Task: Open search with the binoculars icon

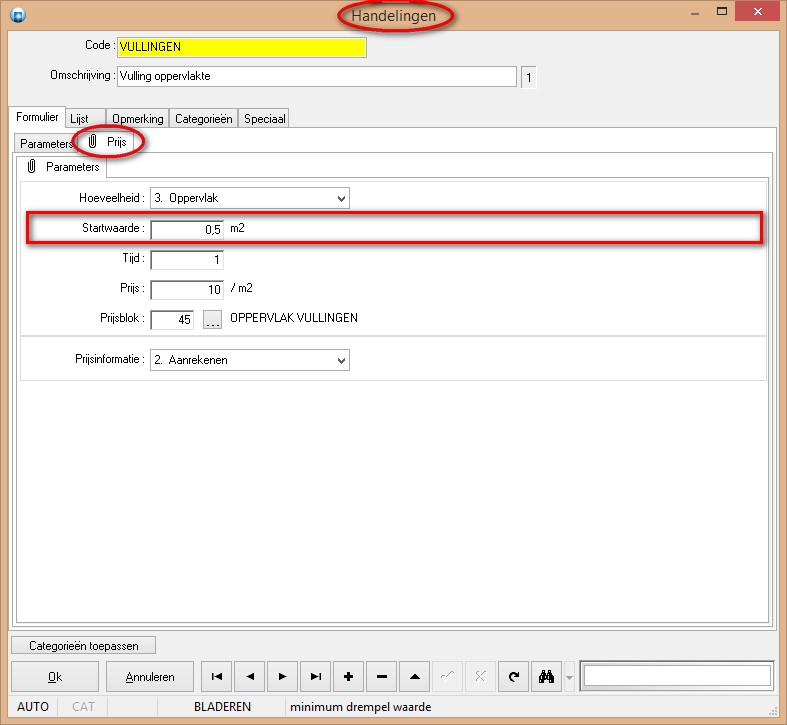Action: pyautogui.click(x=546, y=676)
